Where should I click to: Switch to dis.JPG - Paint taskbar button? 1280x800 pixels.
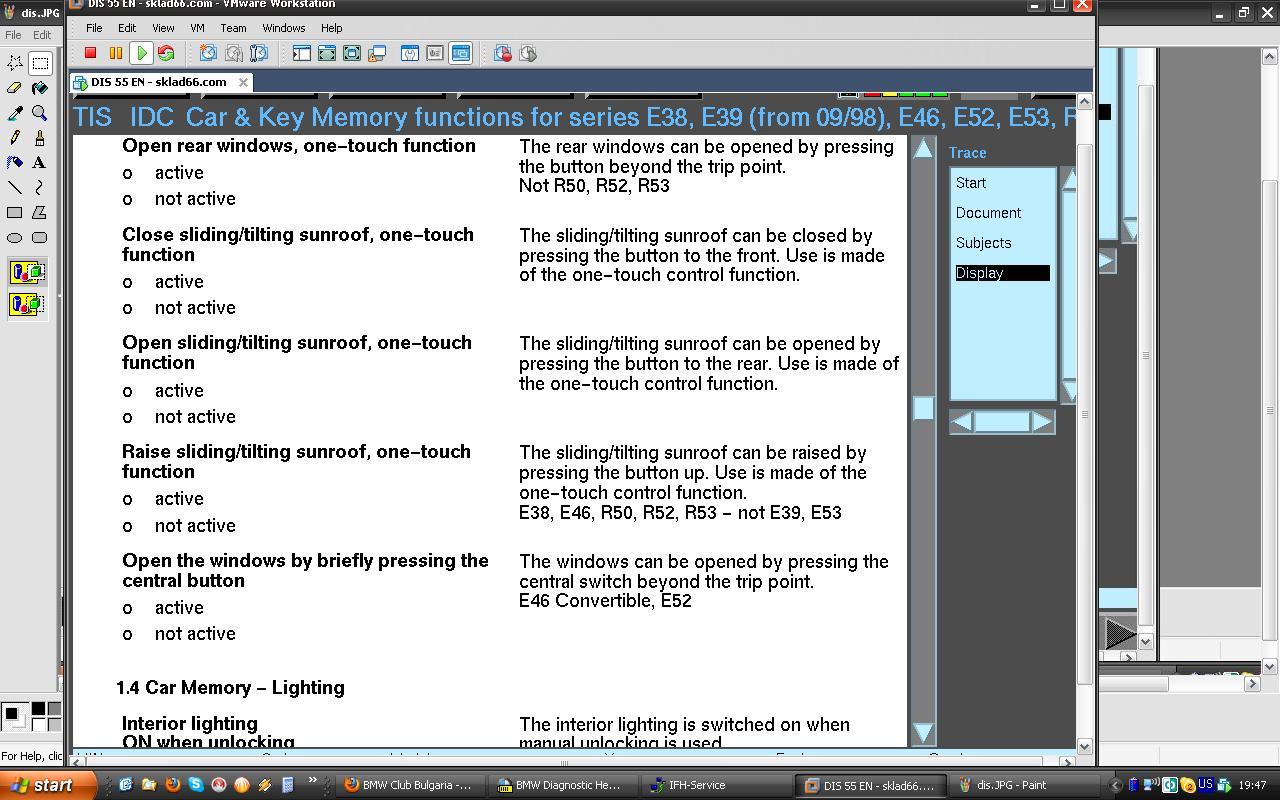click(x=1022, y=785)
